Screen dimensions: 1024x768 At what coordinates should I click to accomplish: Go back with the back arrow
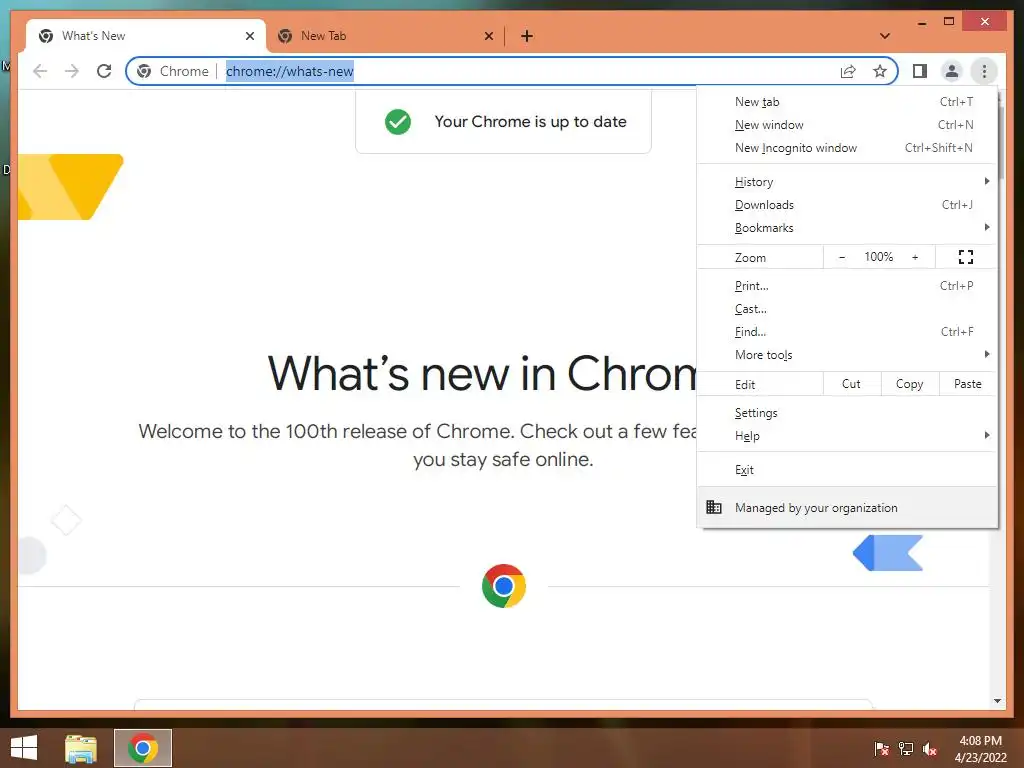pyautogui.click(x=40, y=71)
